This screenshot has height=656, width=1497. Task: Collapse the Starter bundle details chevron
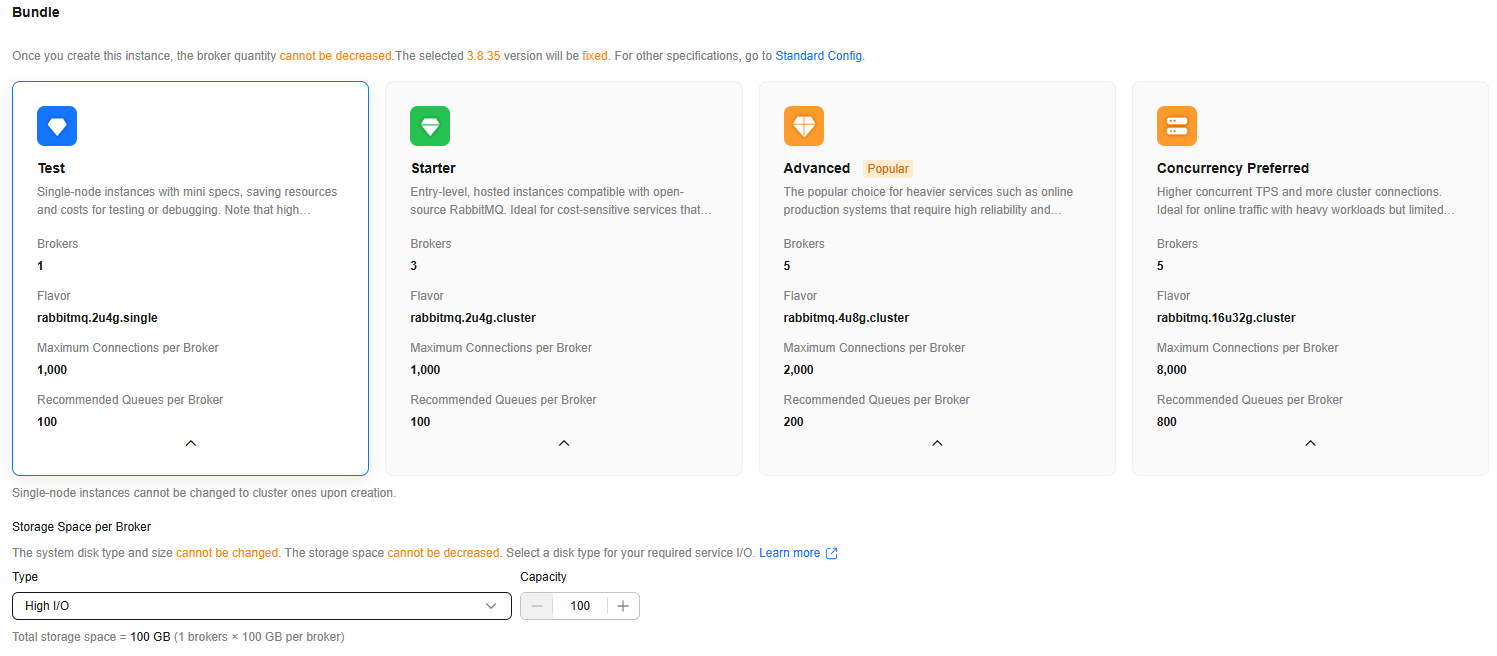click(x=564, y=443)
